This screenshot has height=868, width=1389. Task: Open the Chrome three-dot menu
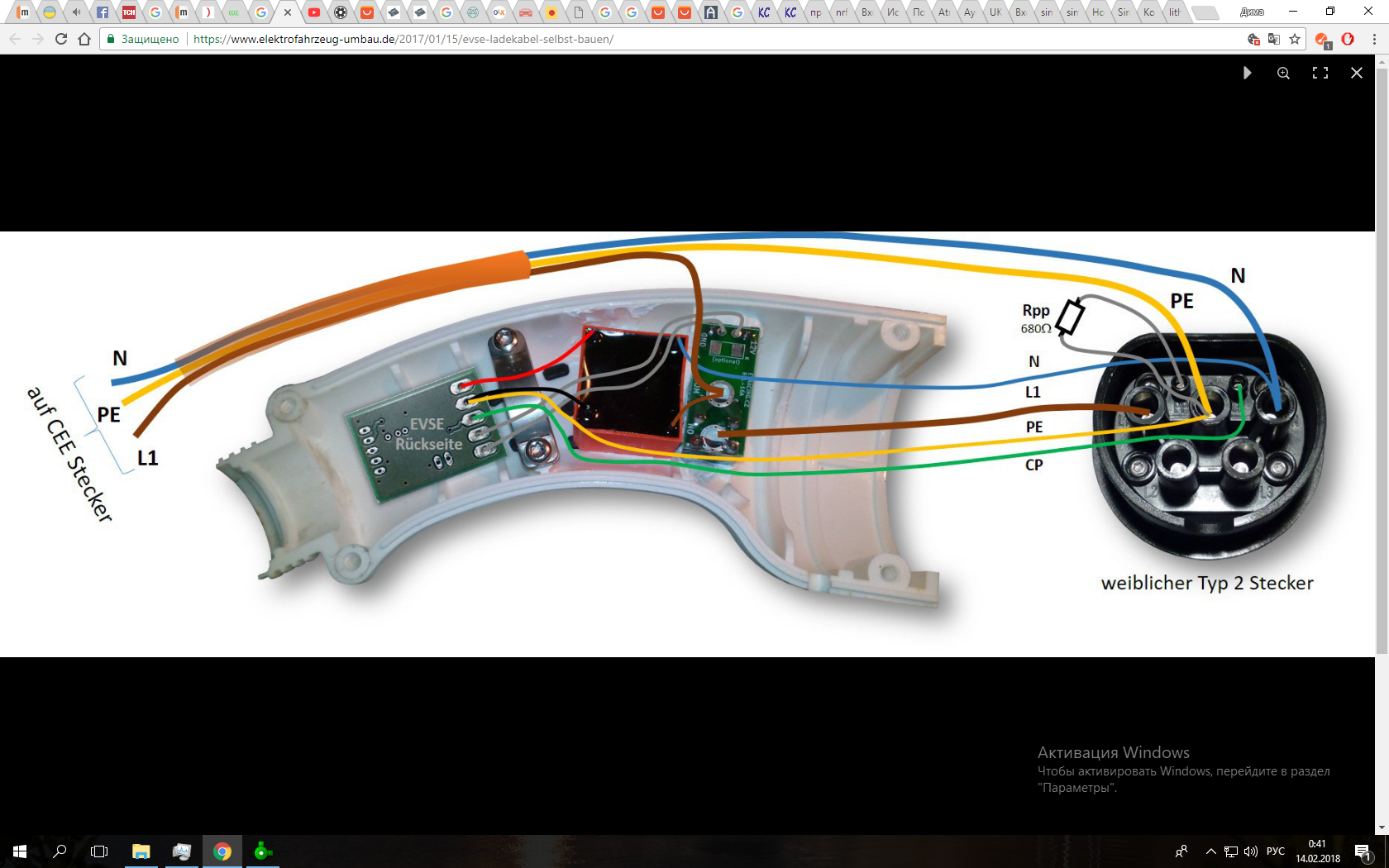(x=1374, y=39)
